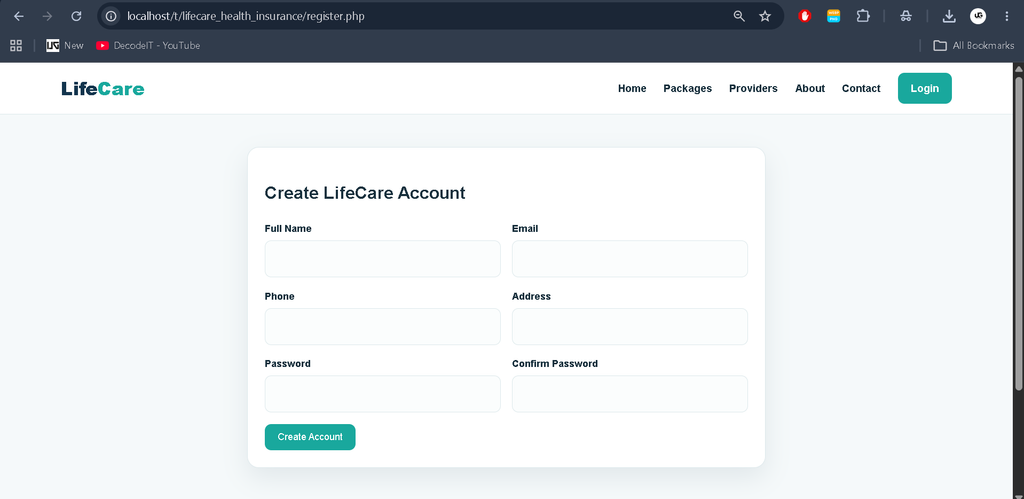The width and height of the screenshot is (1024, 499).
Task: Open the browser profile avatar
Action: coord(978,16)
